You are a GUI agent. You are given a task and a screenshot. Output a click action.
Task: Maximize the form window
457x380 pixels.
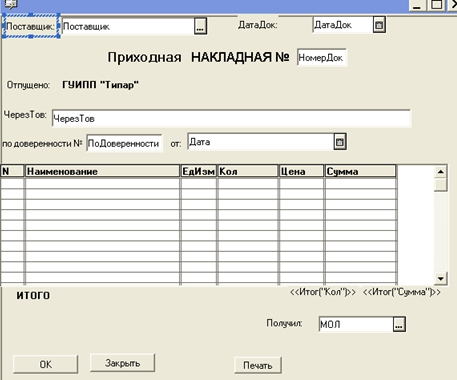coord(437,5)
